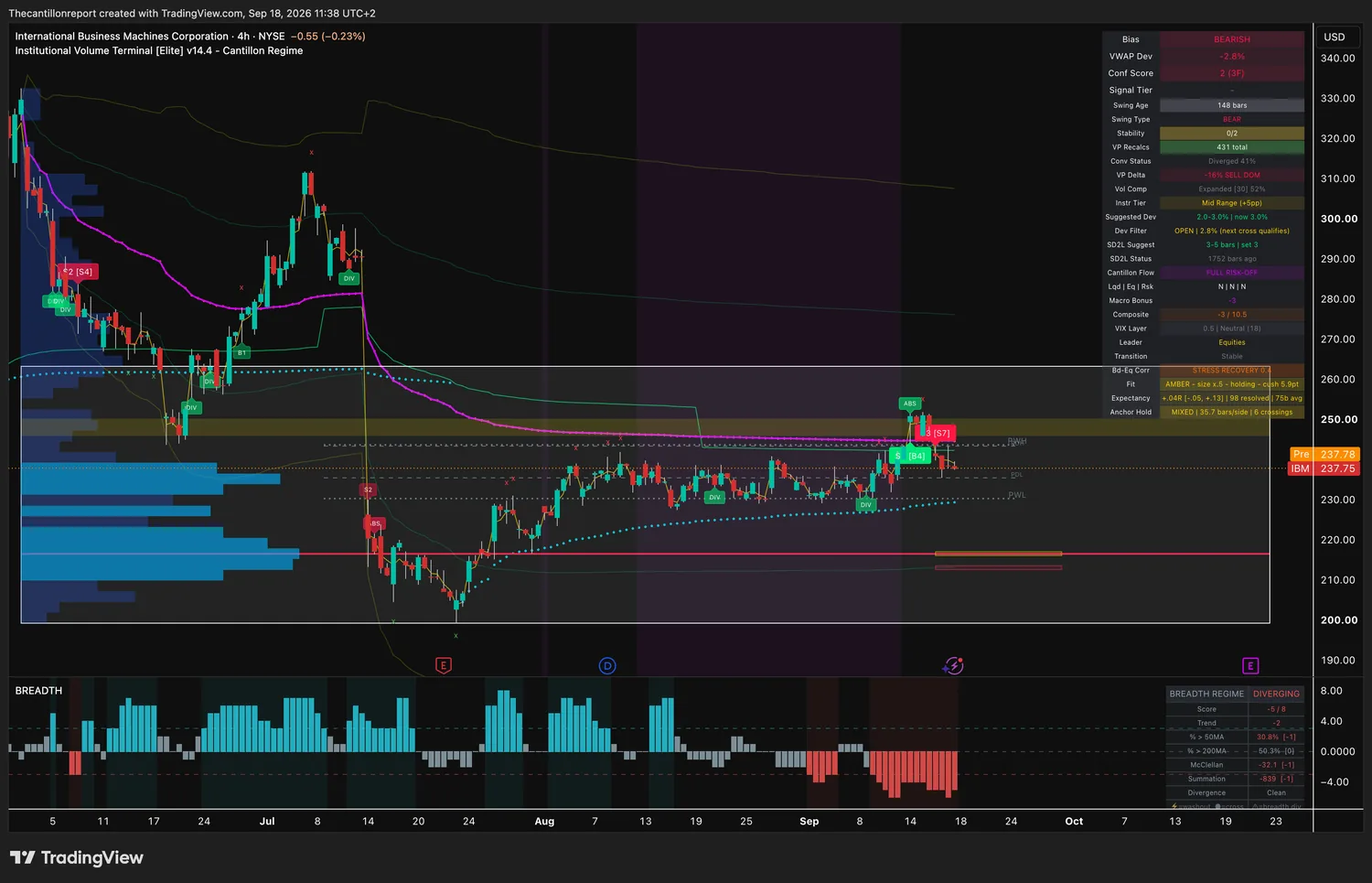The height and width of the screenshot is (883, 1372).
Task: Click the DIVERGING breadth regime cell
Action: tap(1276, 694)
